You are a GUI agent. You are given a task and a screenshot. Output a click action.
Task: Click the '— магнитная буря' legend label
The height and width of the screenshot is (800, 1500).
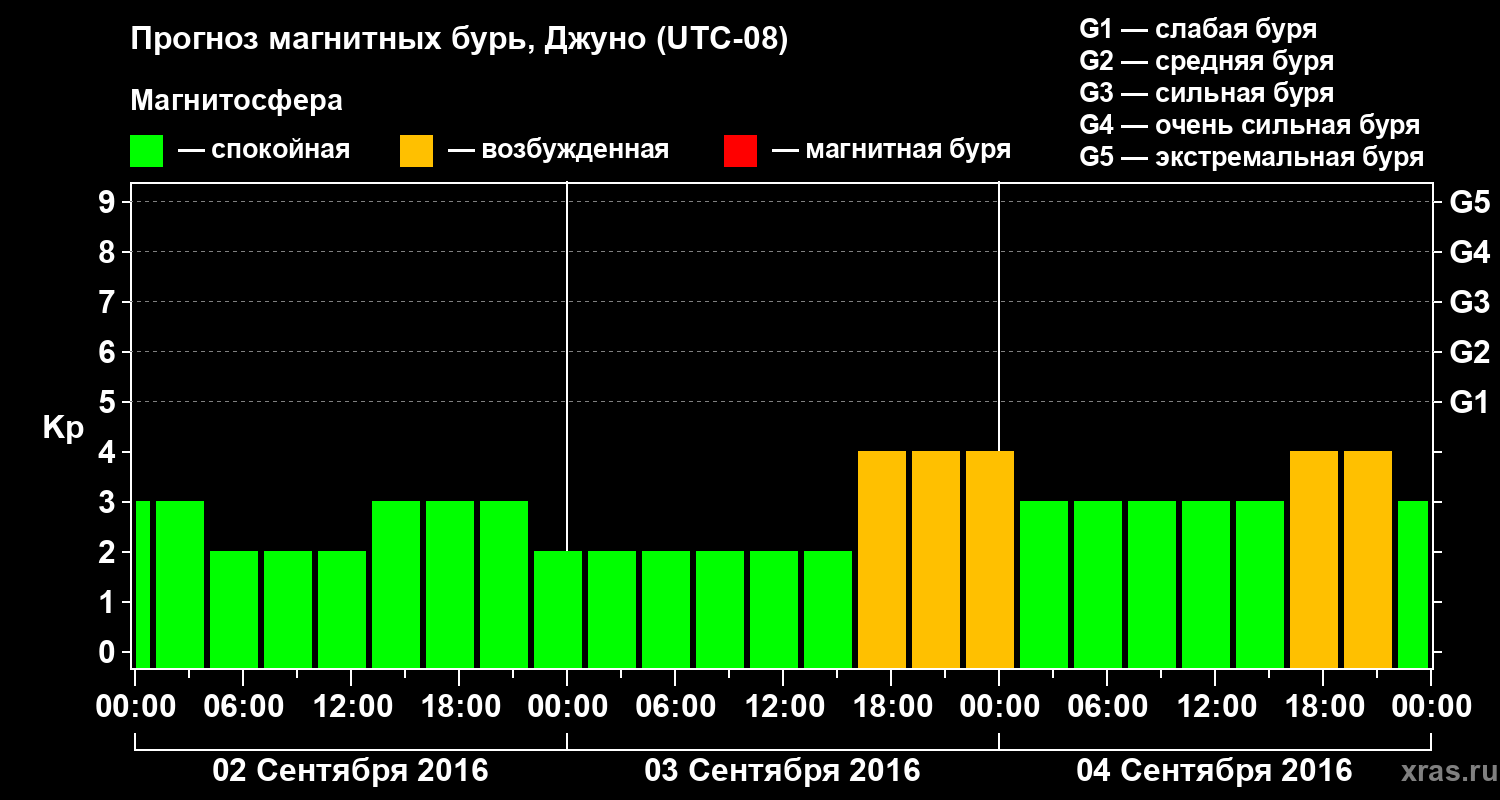(x=892, y=150)
